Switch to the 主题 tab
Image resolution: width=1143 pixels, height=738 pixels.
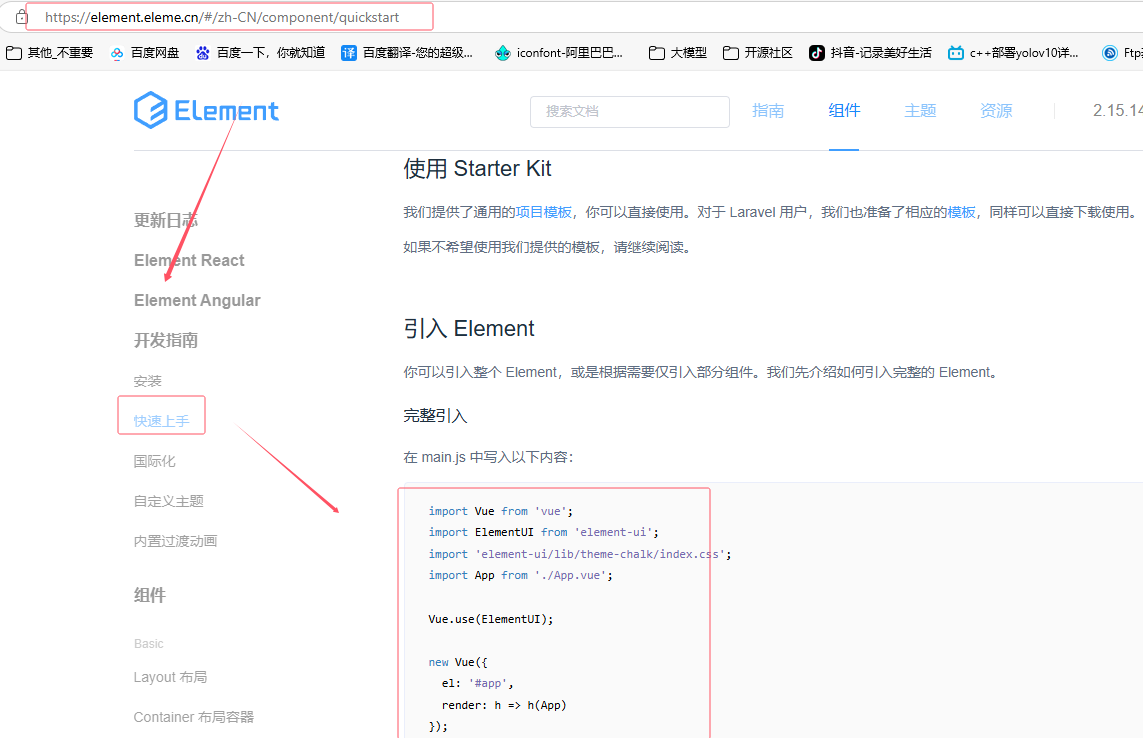[920, 111]
